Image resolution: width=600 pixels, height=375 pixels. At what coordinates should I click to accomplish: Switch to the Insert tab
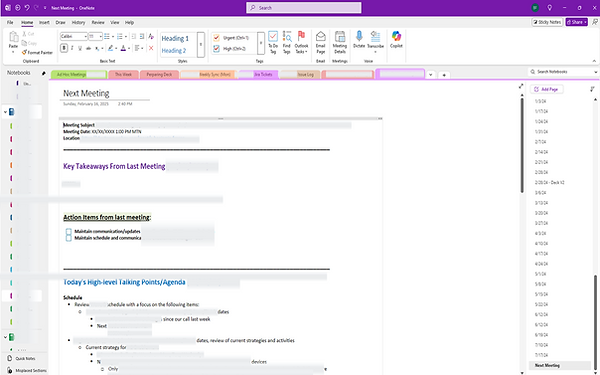pyautogui.click(x=44, y=23)
